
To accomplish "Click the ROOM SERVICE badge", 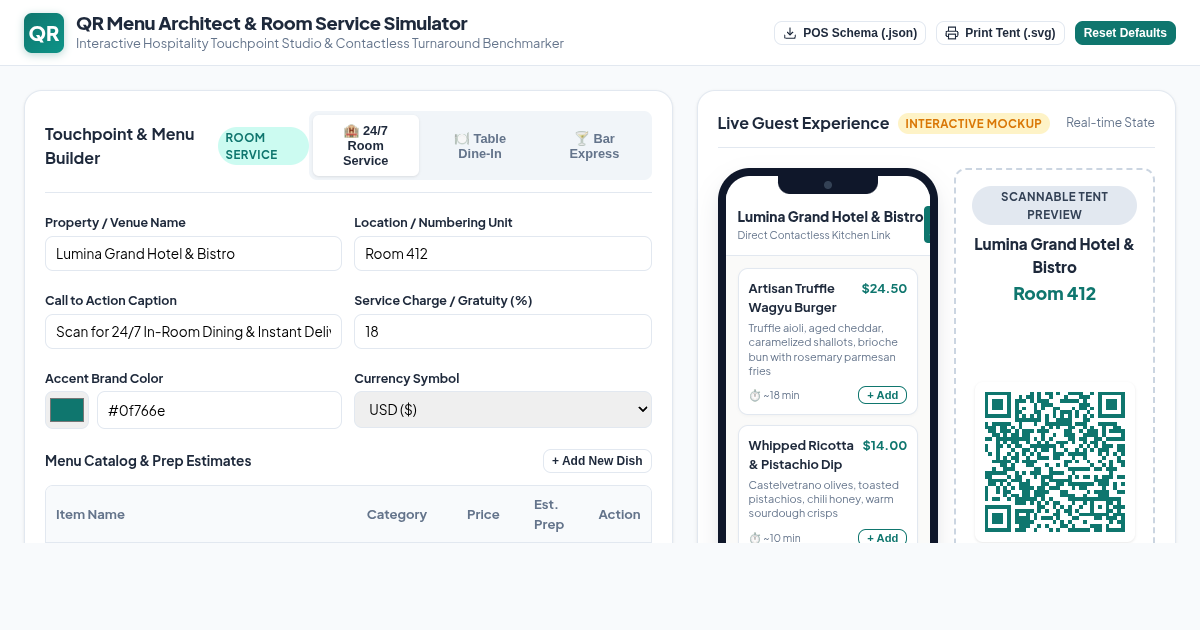I will [x=263, y=146].
